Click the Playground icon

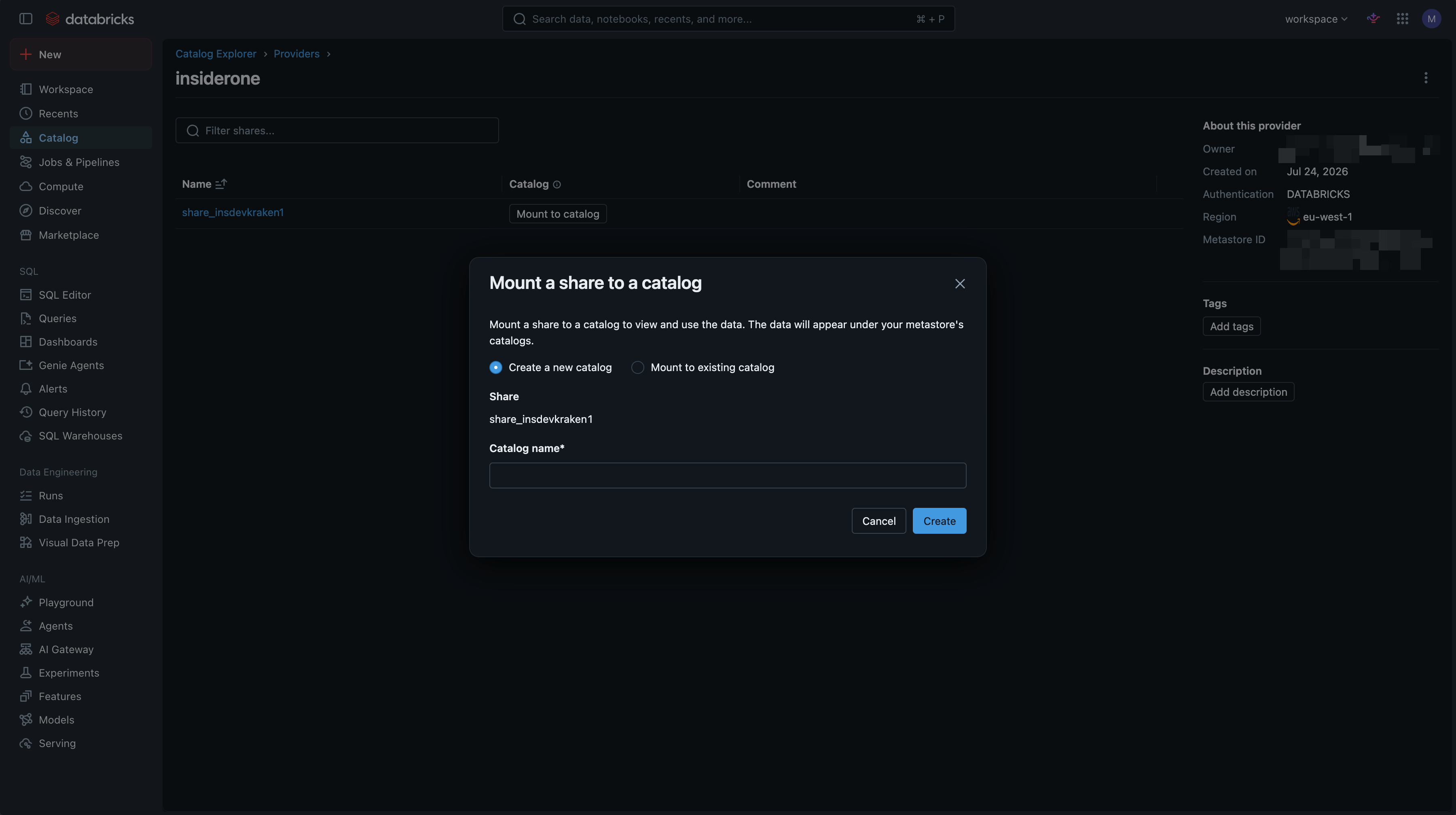click(26, 602)
